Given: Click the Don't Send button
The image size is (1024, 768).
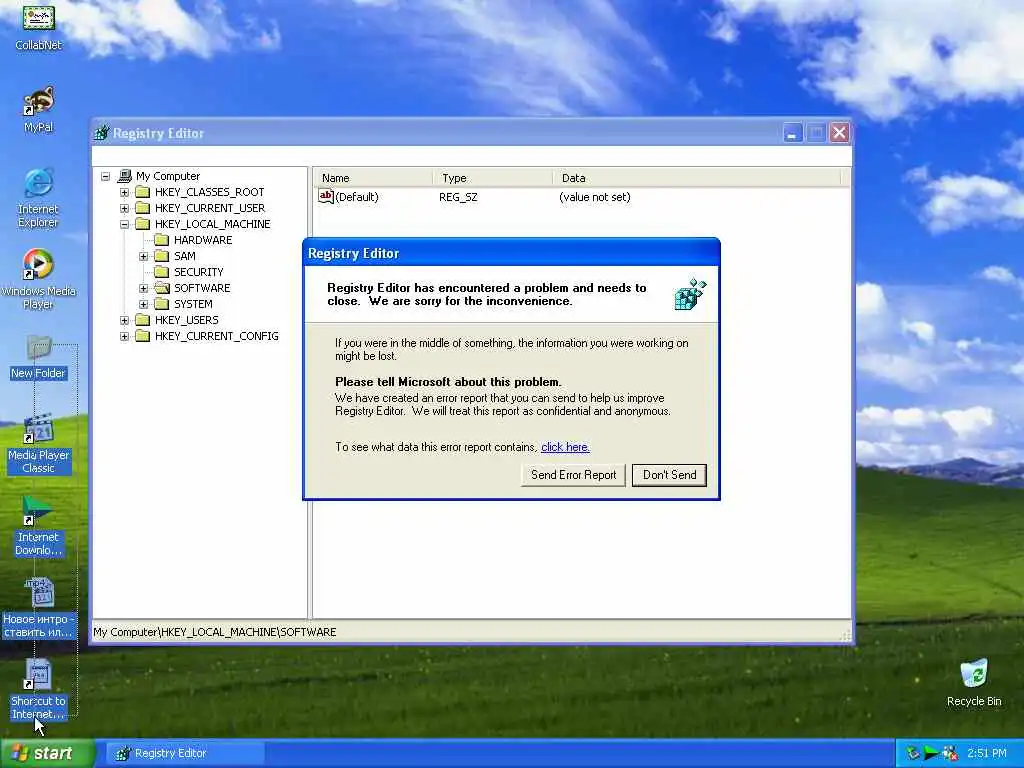Looking at the screenshot, I should (x=669, y=475).
